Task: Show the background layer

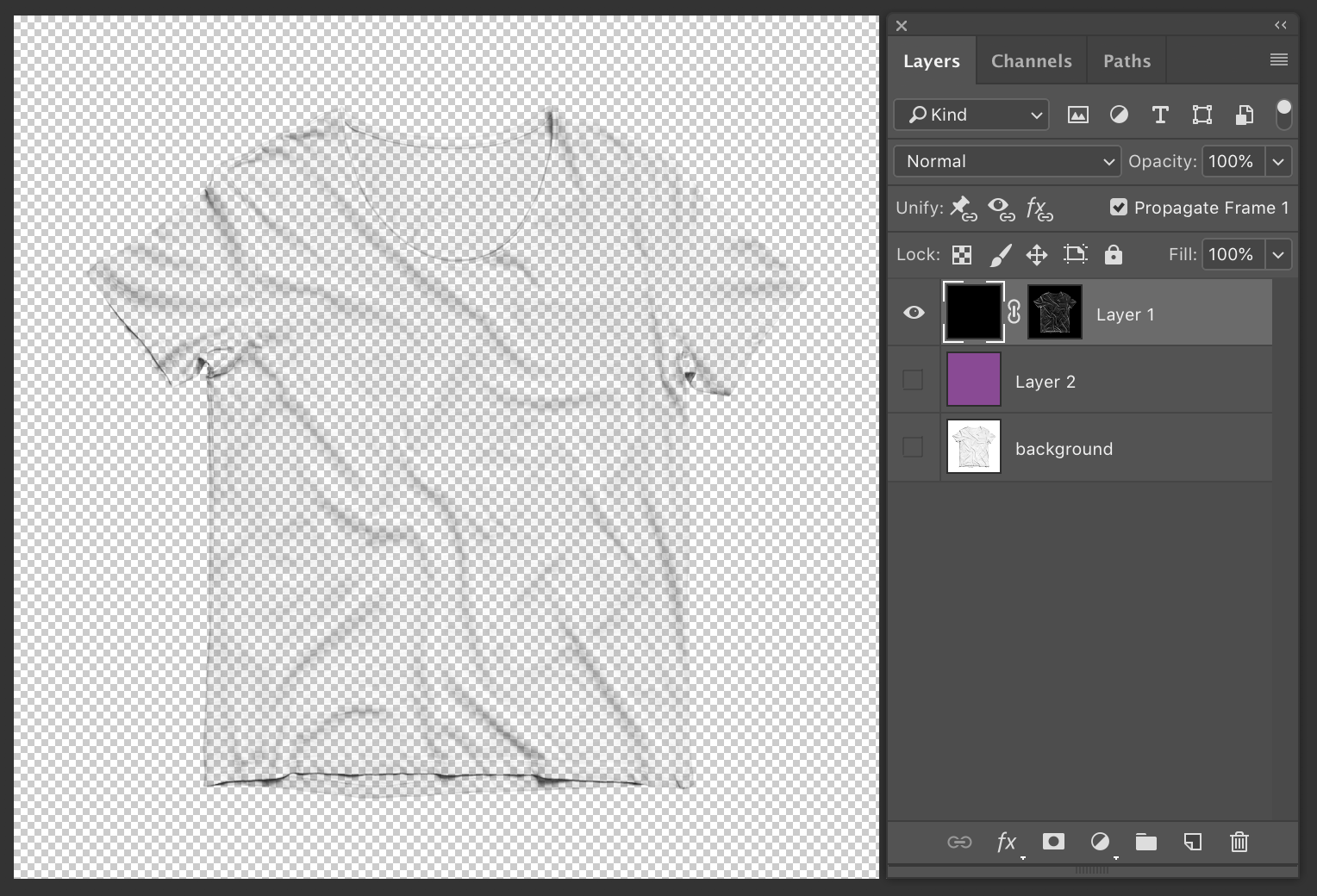Action: pyautogui.click(x=913, y=447)
